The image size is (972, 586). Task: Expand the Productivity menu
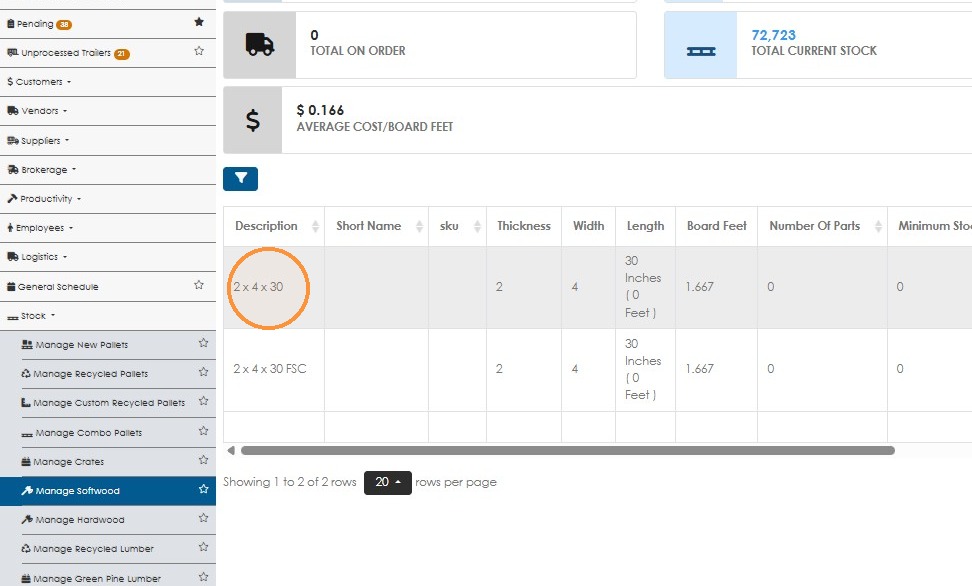pos(44,199)
